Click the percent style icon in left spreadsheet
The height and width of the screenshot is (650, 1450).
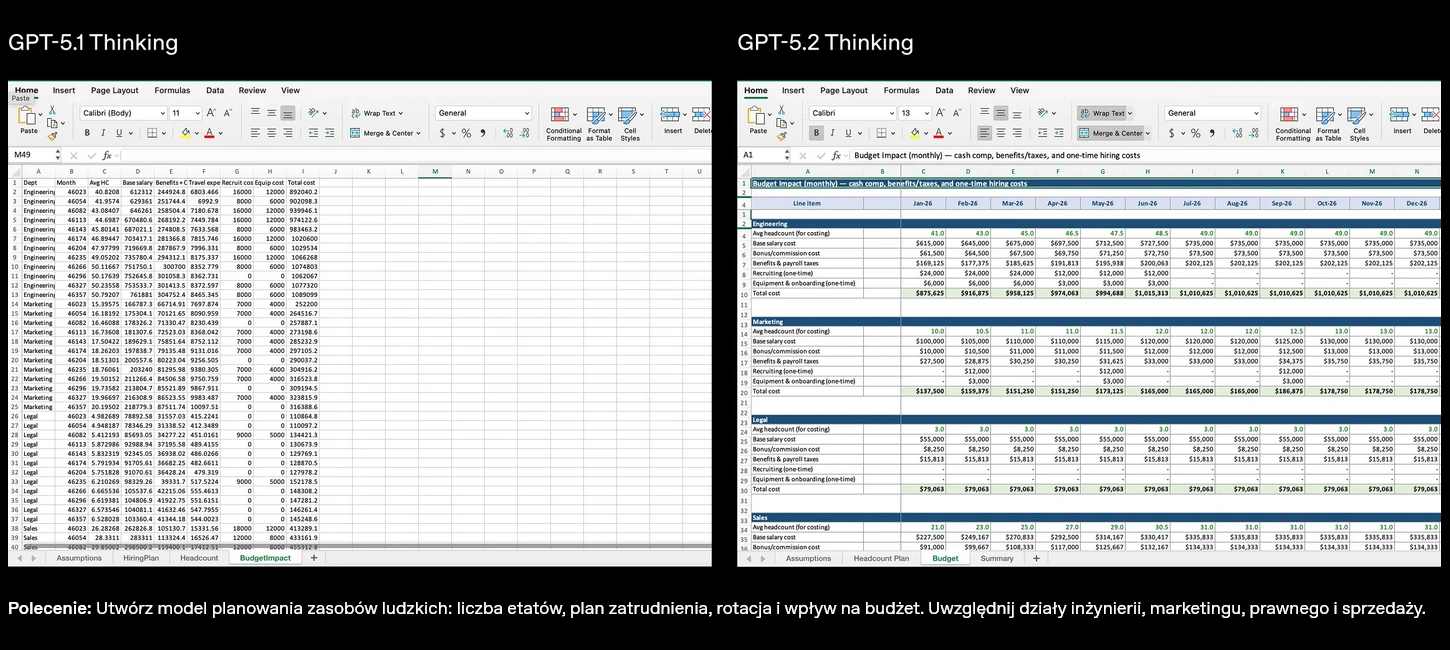point(466,133)
